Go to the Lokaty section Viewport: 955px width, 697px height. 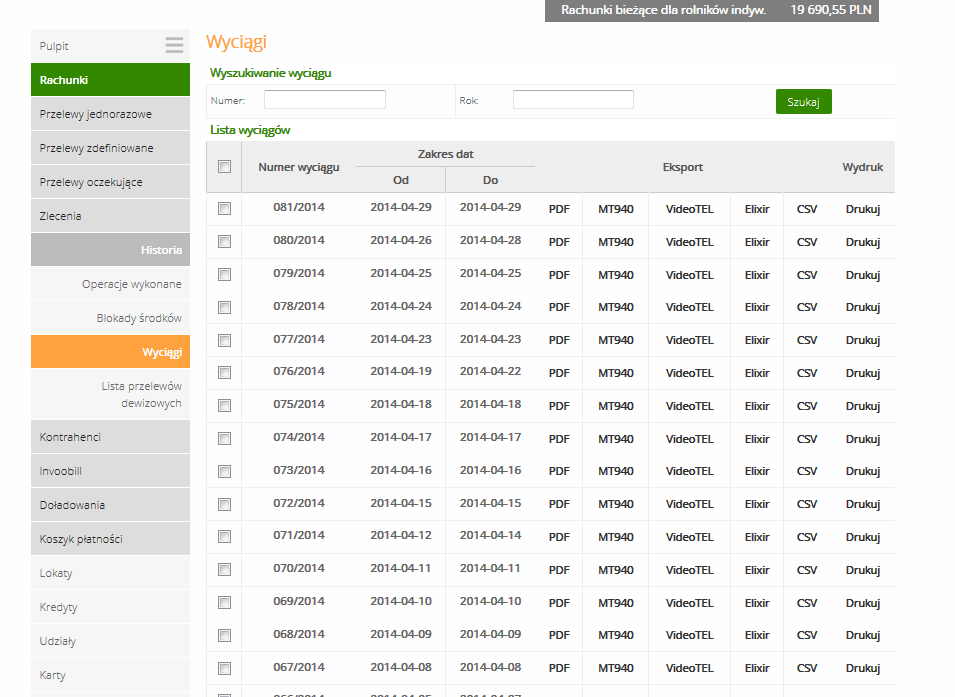(110, 573)
